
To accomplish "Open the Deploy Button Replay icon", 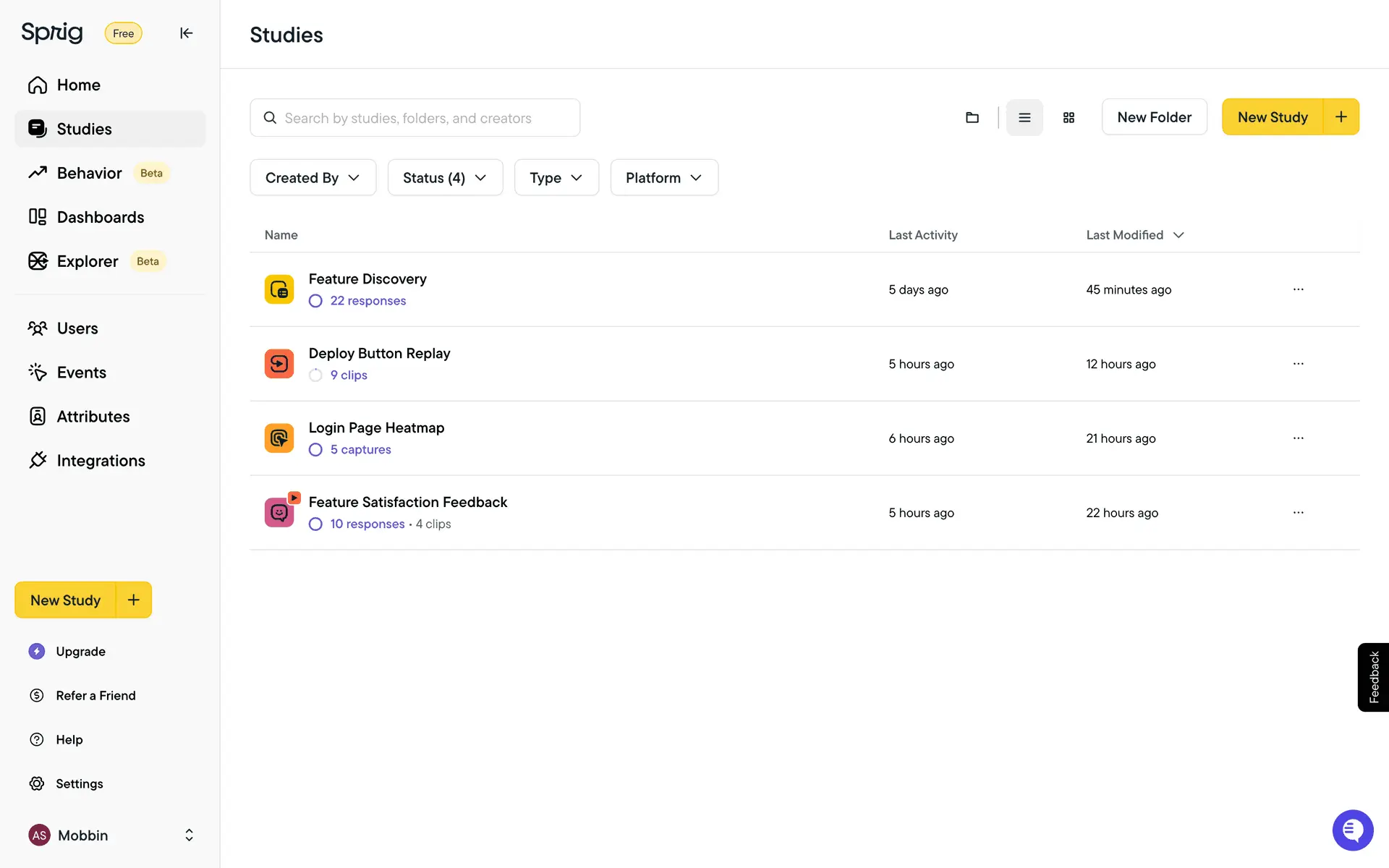I will pyautogui.click(x=279, y=364).
